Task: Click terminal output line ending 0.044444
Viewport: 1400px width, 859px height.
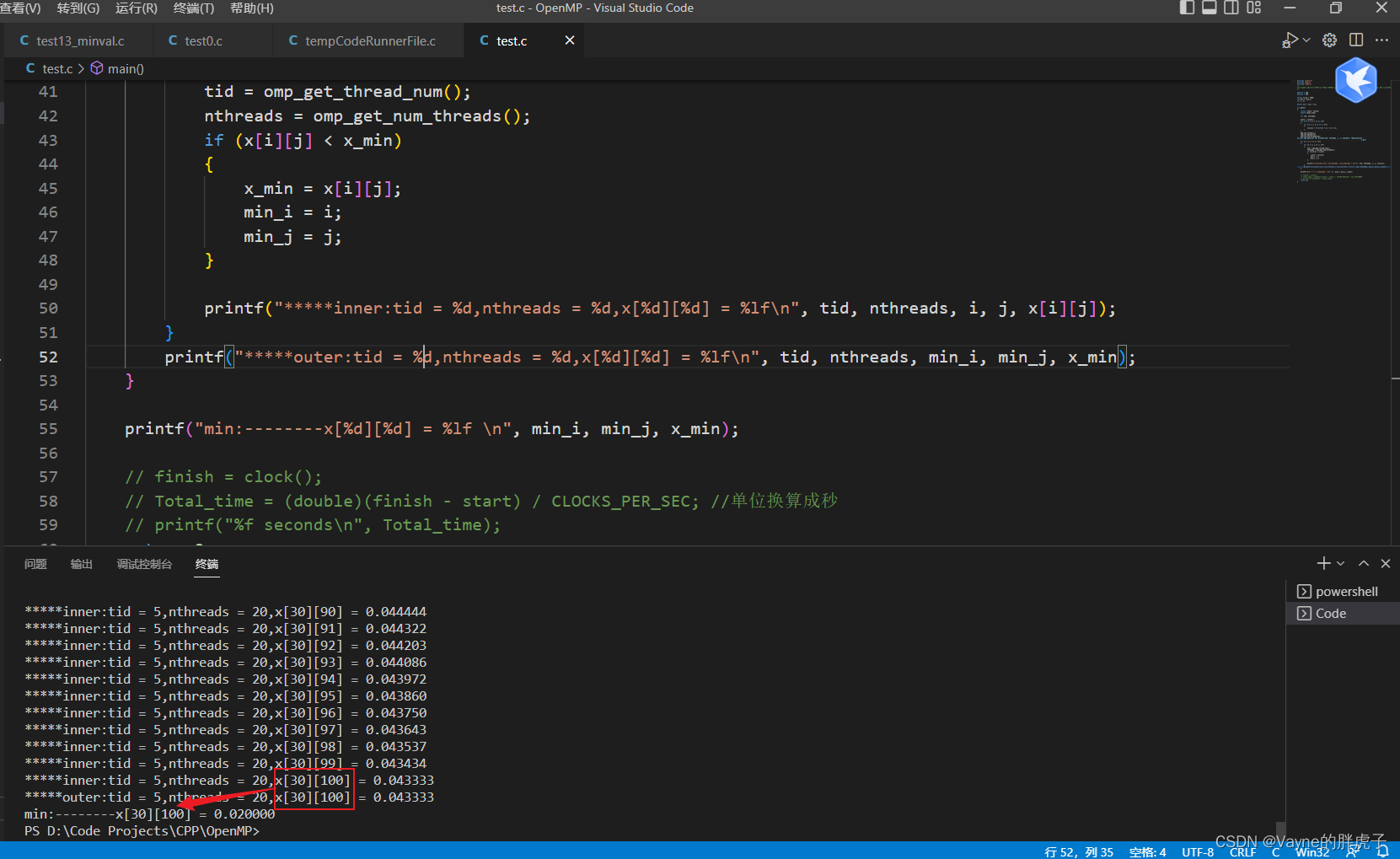Action: click(225, 612)
